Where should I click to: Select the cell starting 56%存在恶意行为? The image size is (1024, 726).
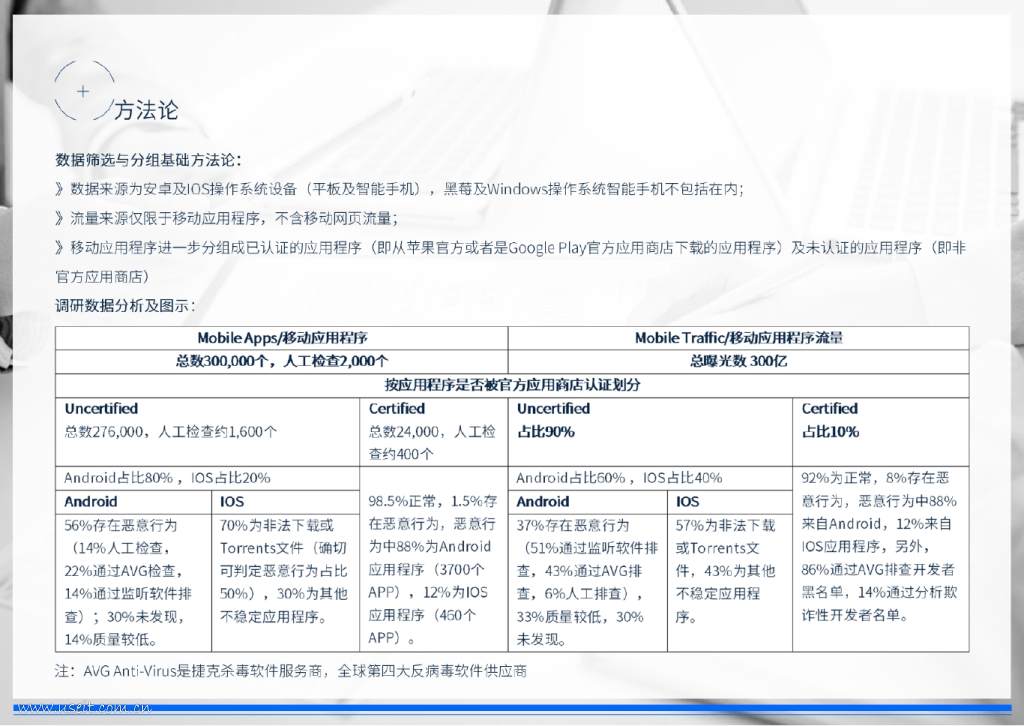point(133,582)
